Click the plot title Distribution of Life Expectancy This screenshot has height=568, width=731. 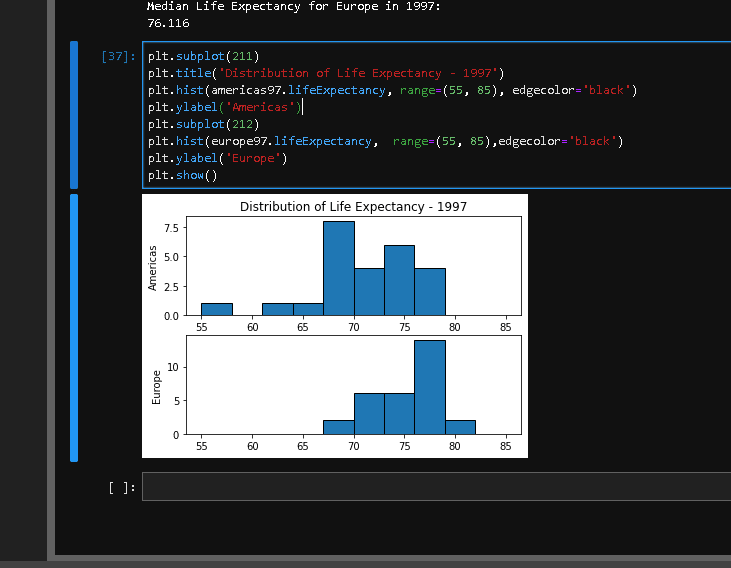(353, 207)
